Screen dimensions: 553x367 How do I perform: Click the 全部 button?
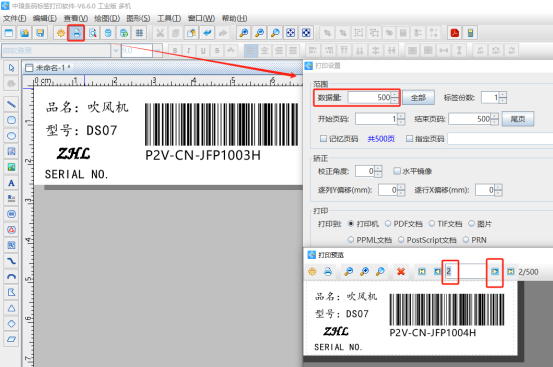pos(418,98)
